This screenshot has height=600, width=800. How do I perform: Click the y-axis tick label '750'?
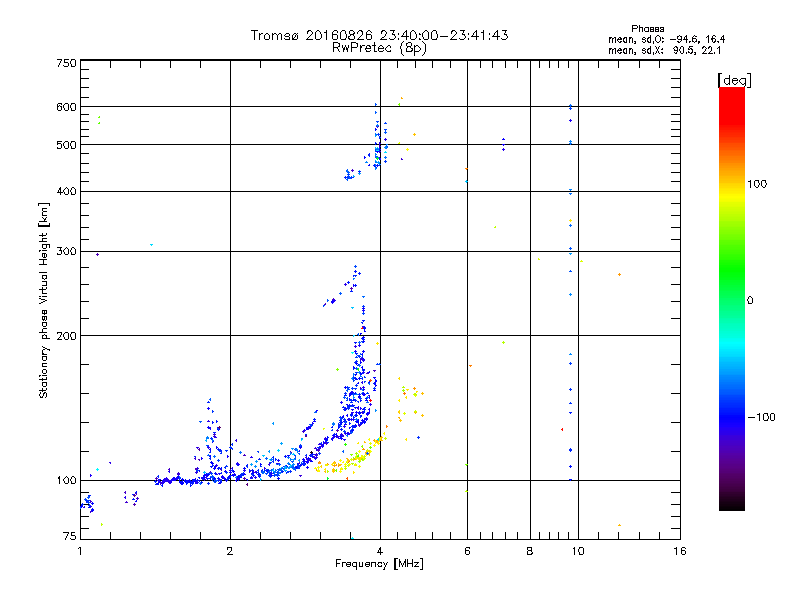[x=66, y=63]
